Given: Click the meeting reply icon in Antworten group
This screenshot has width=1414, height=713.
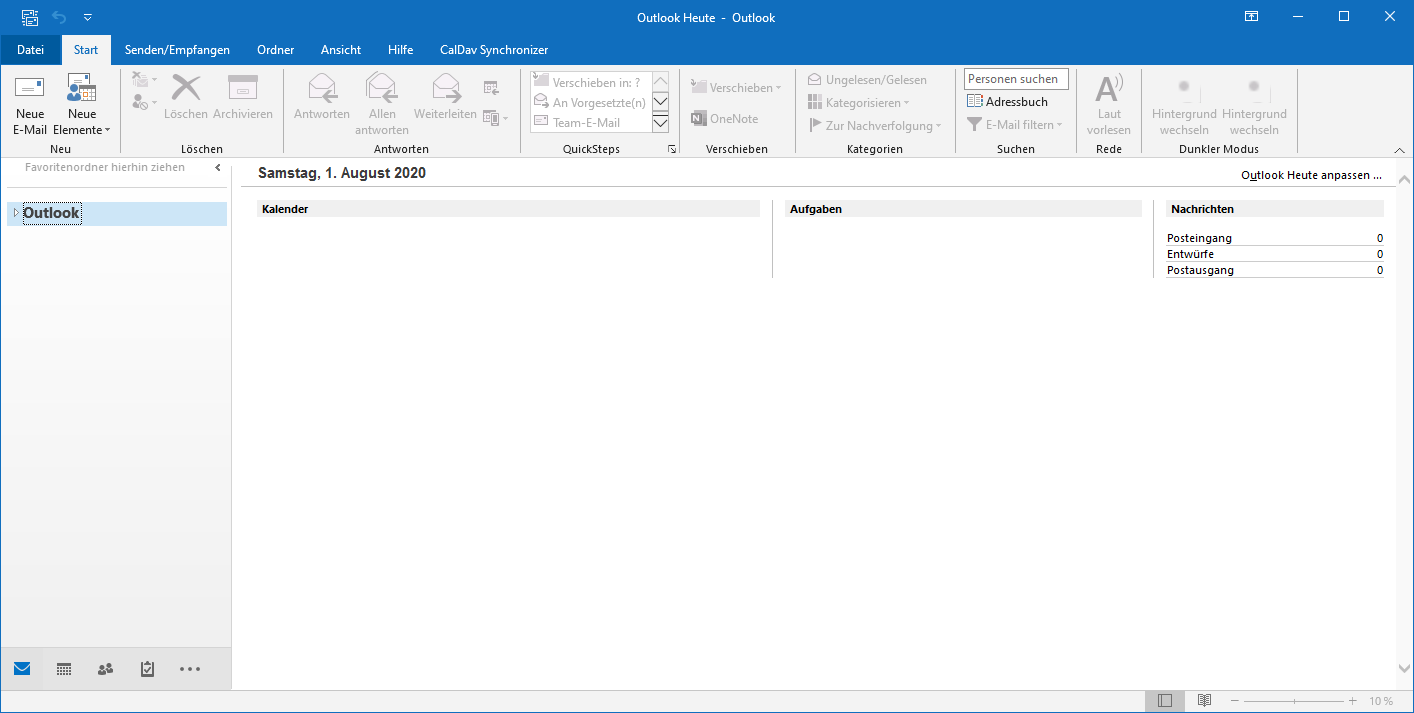Looking at the screenshot, I should click(x=491, y=88).
